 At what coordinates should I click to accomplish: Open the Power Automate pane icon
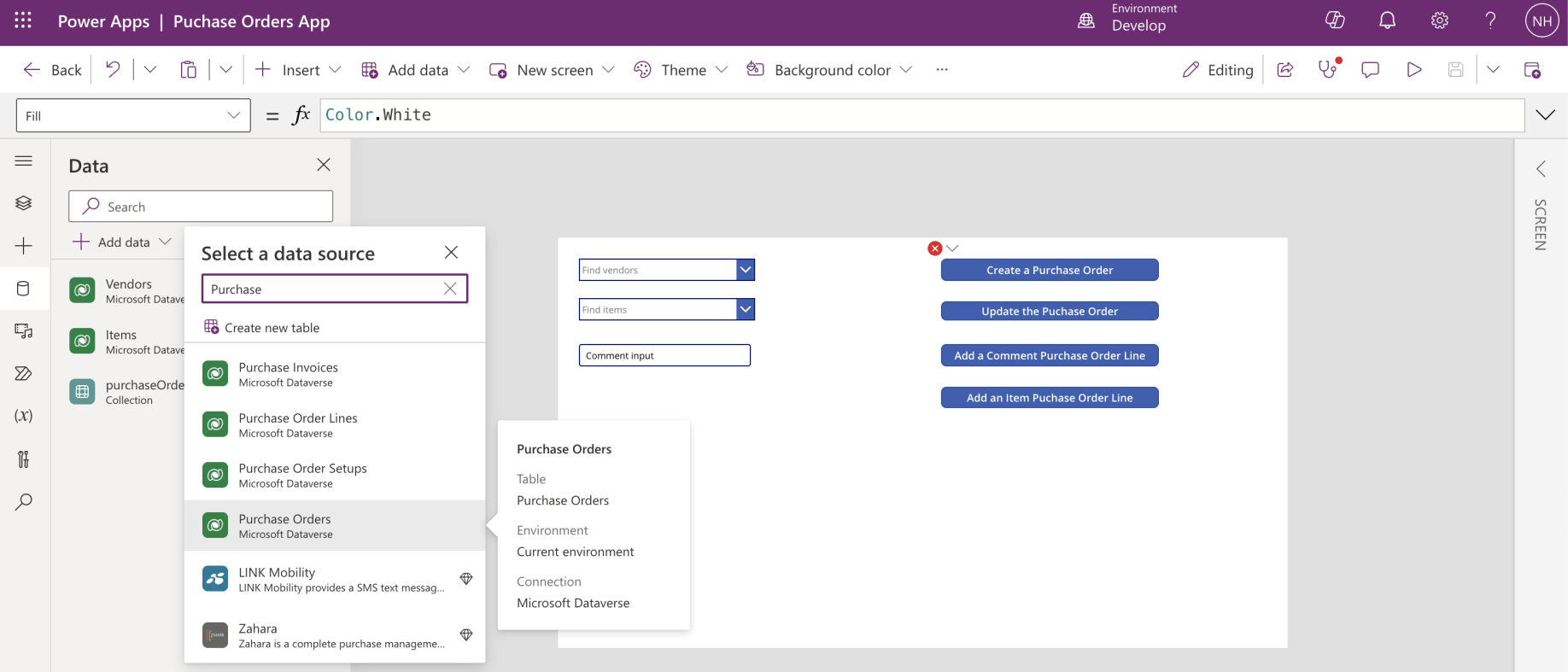[x=24, y=373]
